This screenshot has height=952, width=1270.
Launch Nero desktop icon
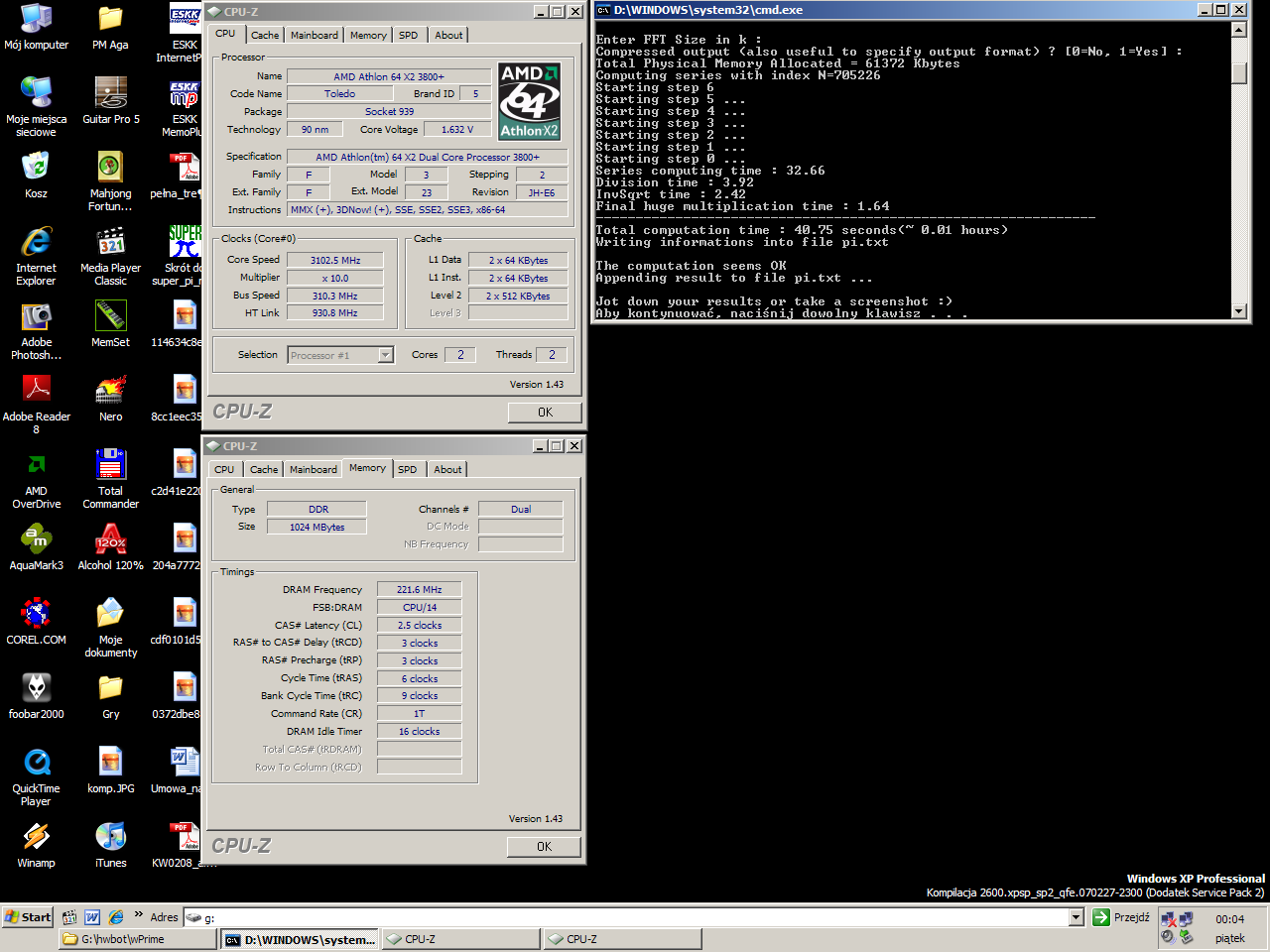click(110, 399)
